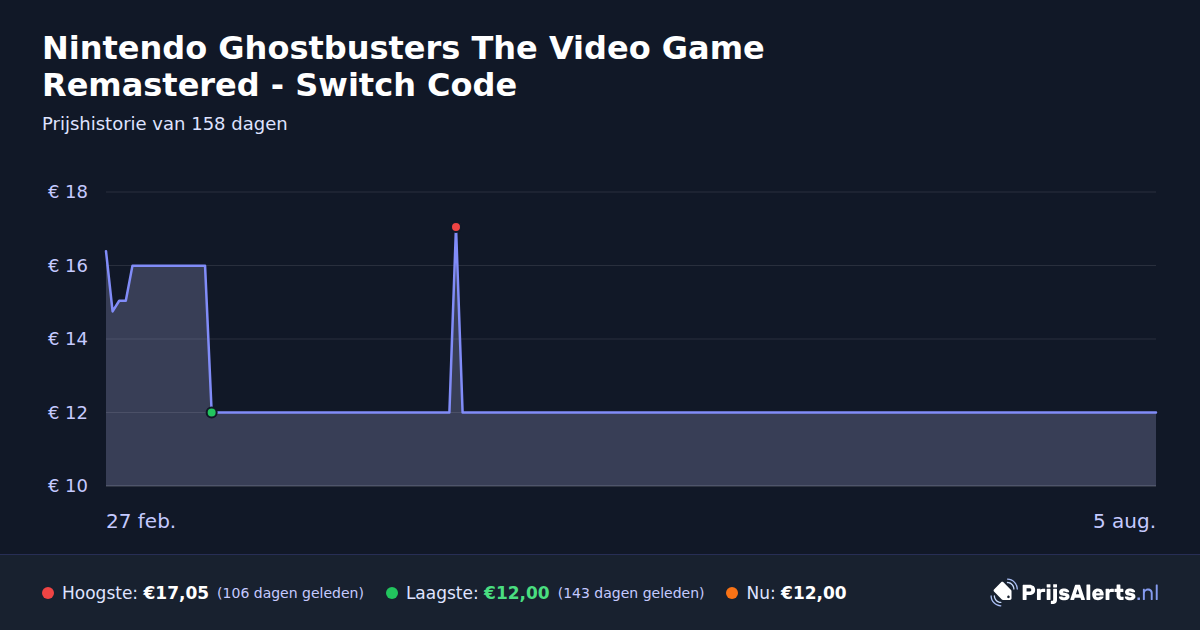Click the green Laagste legend dot
The image size is (1200, 630).
(x=392, y=593)
